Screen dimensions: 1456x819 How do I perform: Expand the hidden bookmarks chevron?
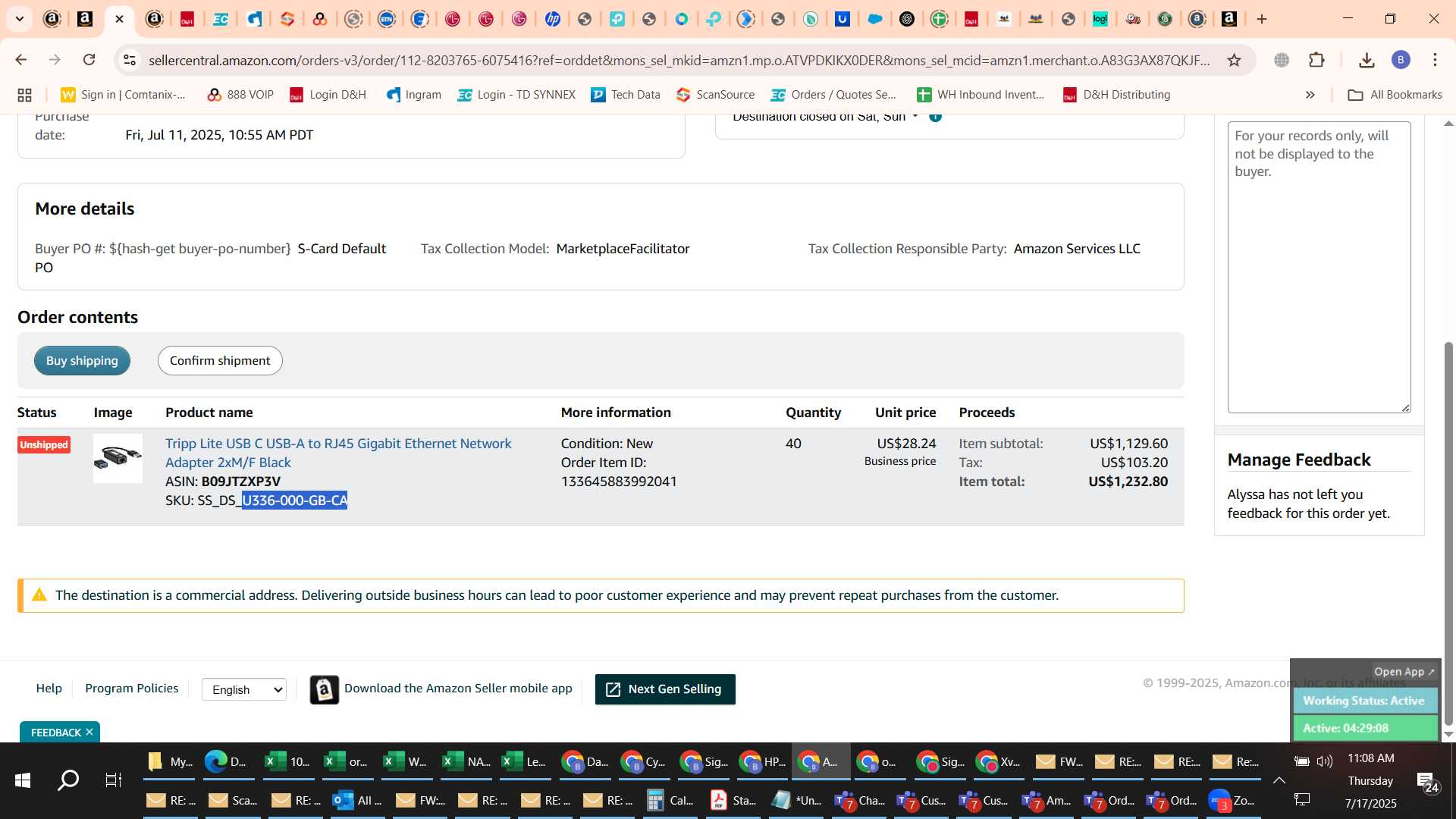(1310, 95)
